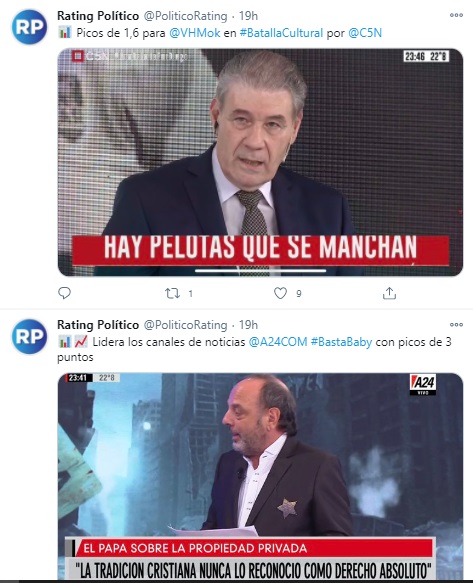Open the 19h timestamp of first tweet

[248, 16]
